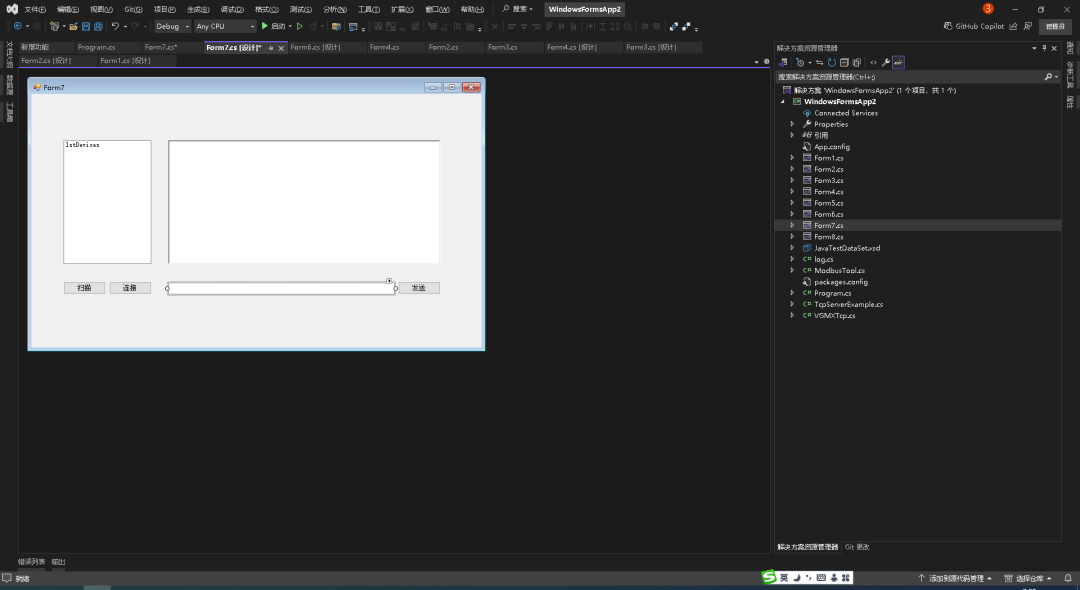The width and height of the screenshot is (1080, 590).
Task: Expand the Properties node in the tree
Action: coord(792,124)
